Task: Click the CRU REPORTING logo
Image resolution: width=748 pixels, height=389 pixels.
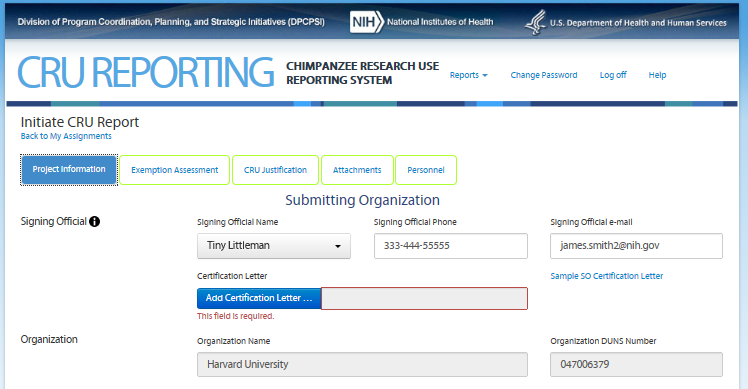Action: point(145,73)
